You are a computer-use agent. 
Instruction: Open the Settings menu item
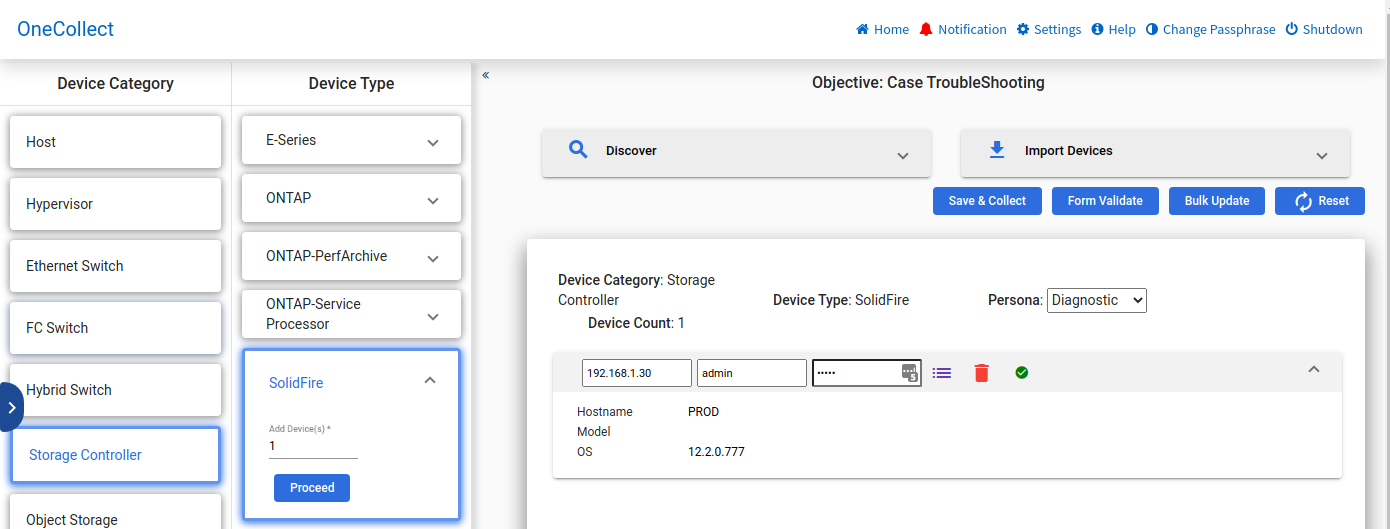click(x=1049, y=29)
